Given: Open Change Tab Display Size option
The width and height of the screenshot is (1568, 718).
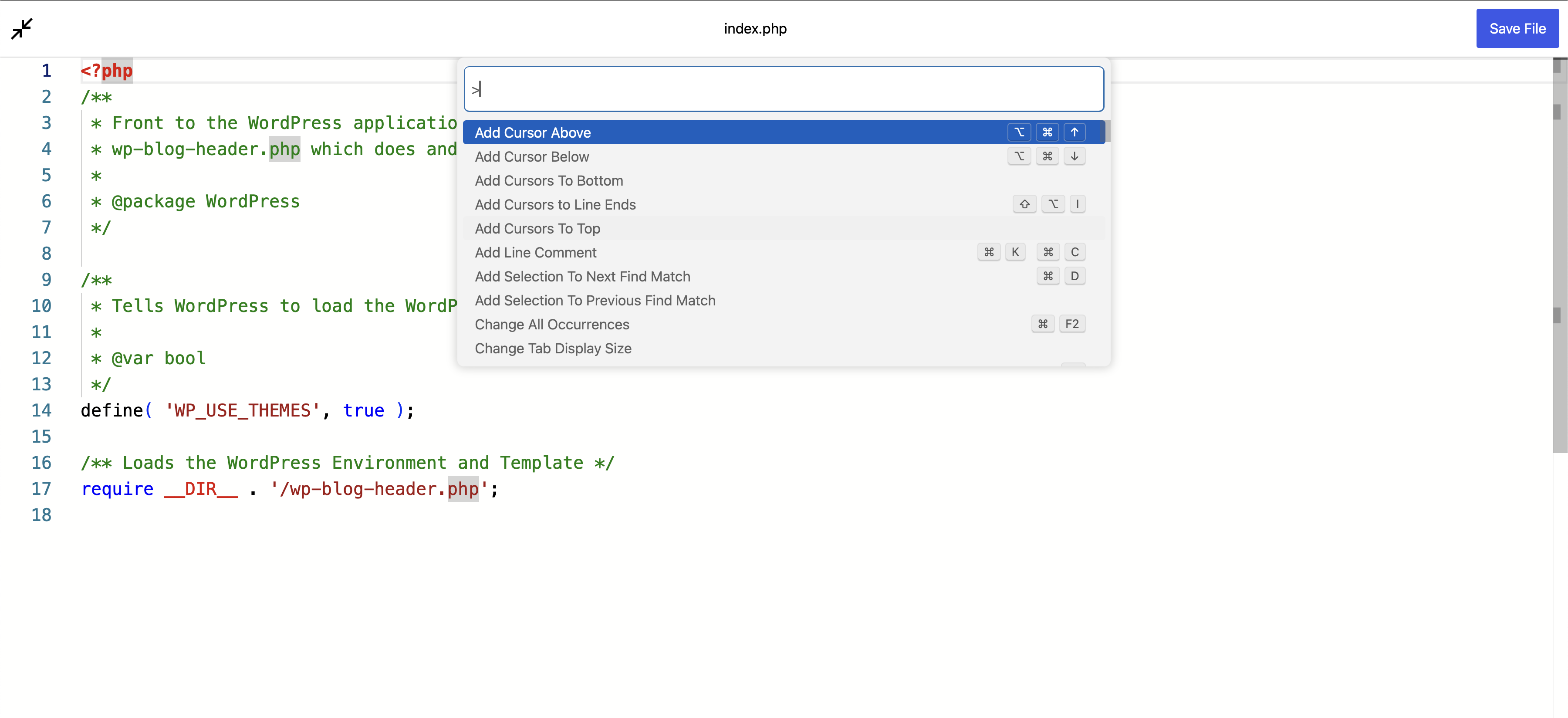Looking at the screenshot, I should 553,349.
